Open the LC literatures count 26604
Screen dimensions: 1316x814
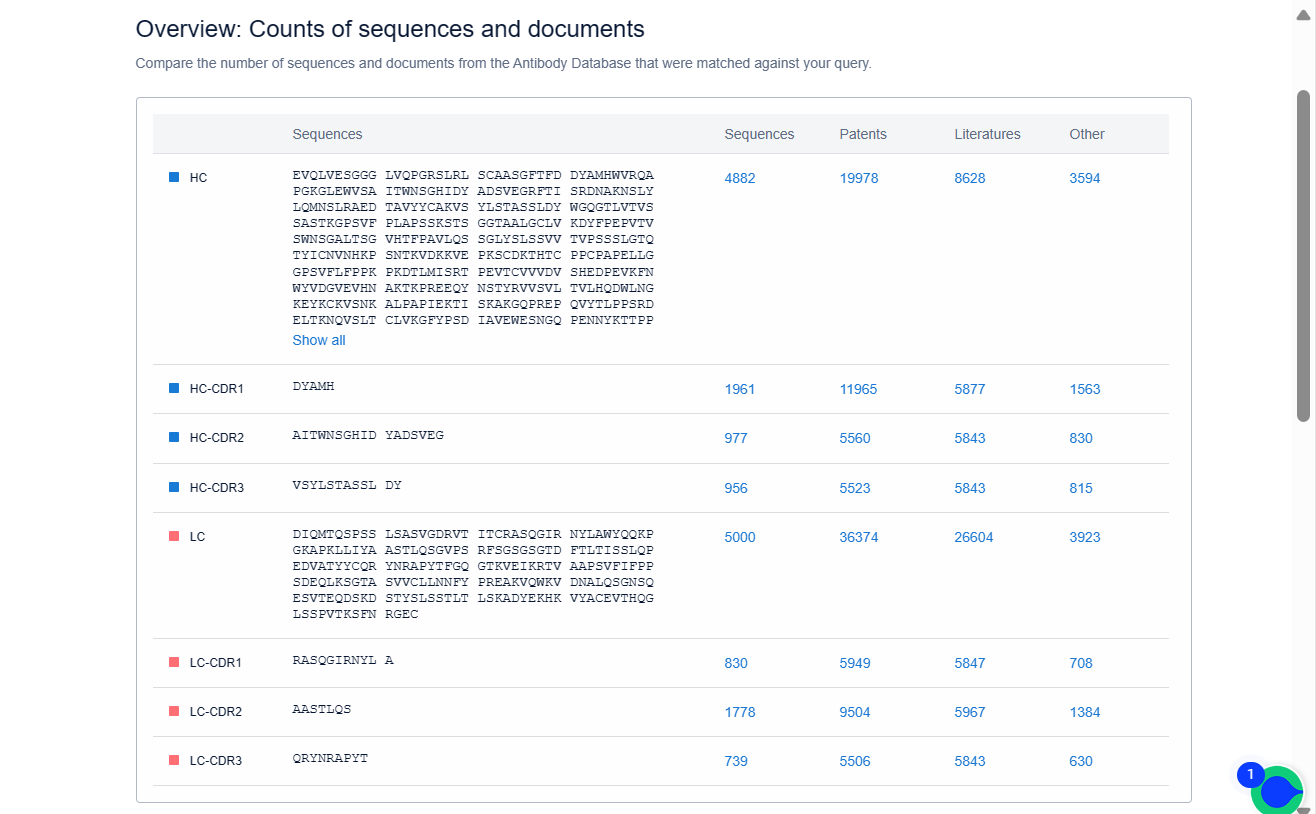(x=973, y=537)
